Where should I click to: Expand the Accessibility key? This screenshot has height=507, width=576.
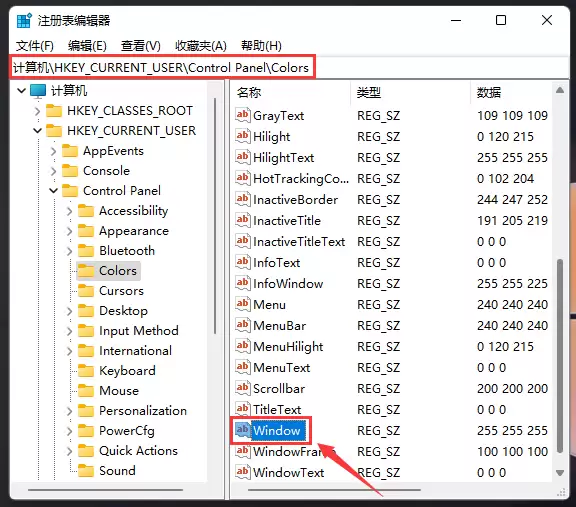tap(69, 211)
